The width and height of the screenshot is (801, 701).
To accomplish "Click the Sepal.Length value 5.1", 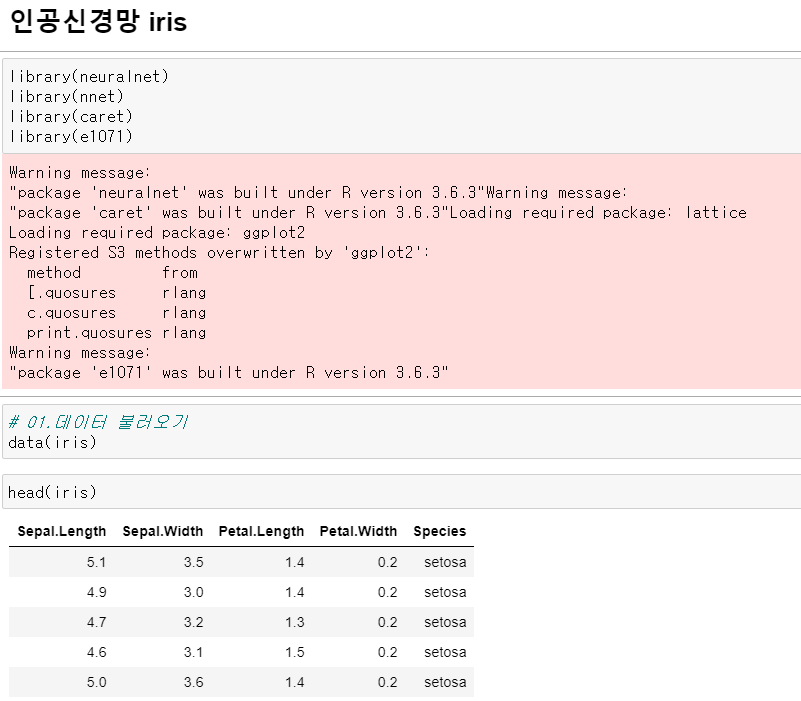I will (96, 563).
